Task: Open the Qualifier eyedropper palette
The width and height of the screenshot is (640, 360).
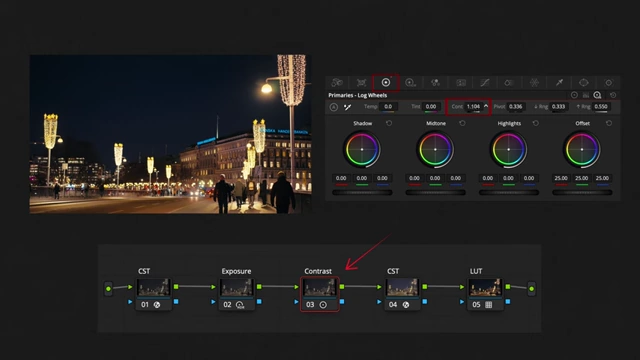Action: pyautogui.click(x=559, y=83)
